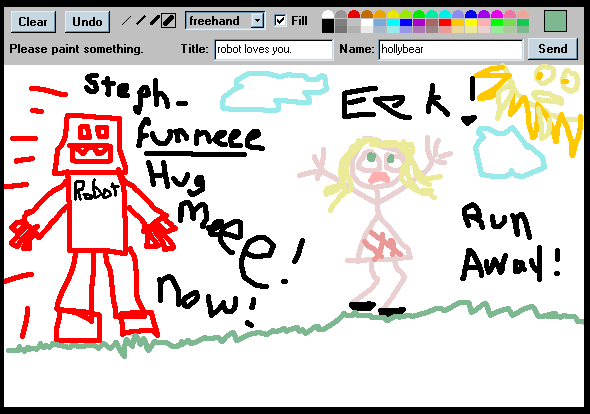Viewport: 590px width, 414px height.
Task: Pick the bright blue rounded color swatch
Action: [x=471, y=14]
